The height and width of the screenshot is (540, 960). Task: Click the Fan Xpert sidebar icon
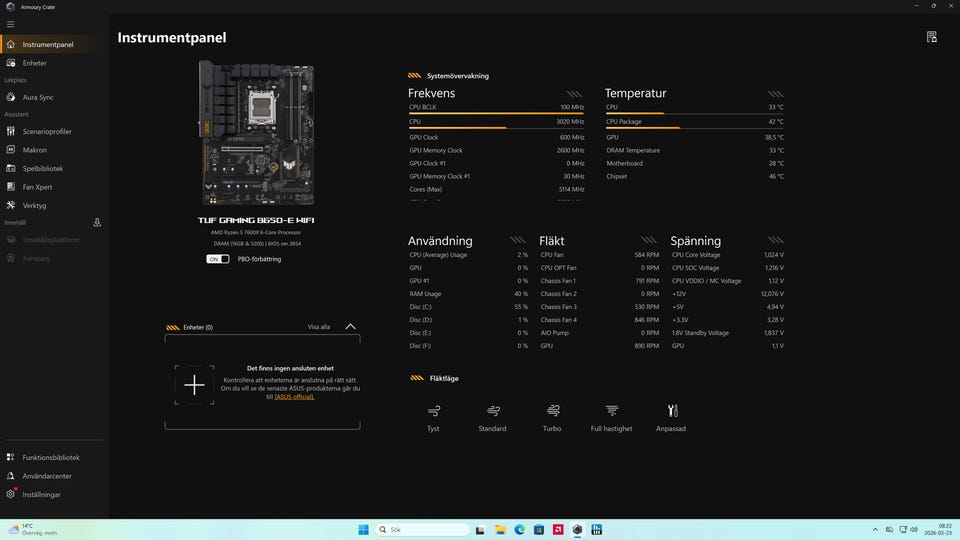pos(10,187)
